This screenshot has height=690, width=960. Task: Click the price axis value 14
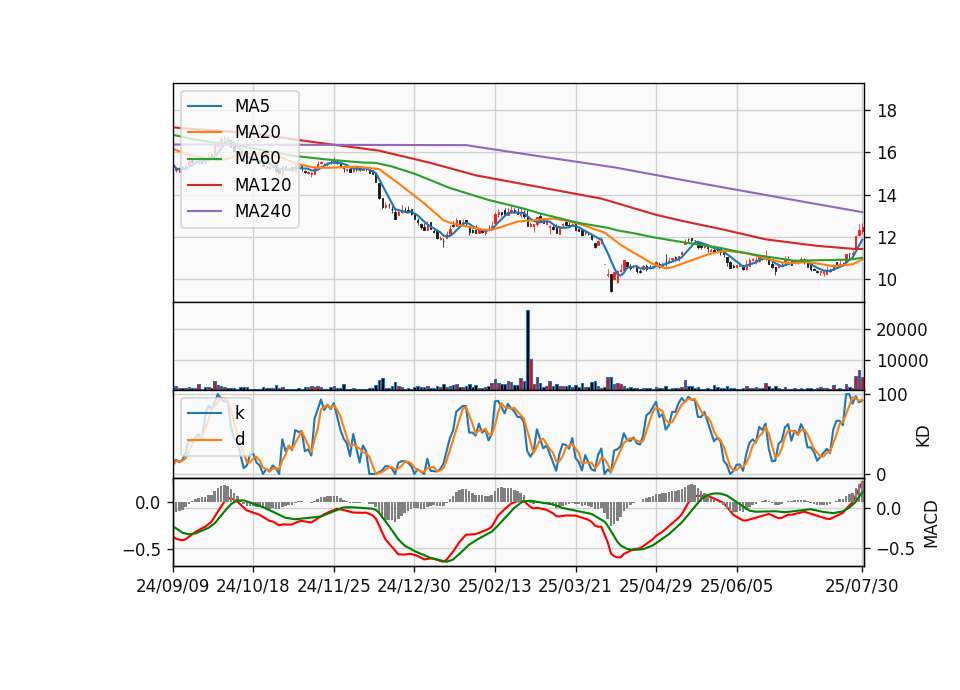(x=887, y=196)
